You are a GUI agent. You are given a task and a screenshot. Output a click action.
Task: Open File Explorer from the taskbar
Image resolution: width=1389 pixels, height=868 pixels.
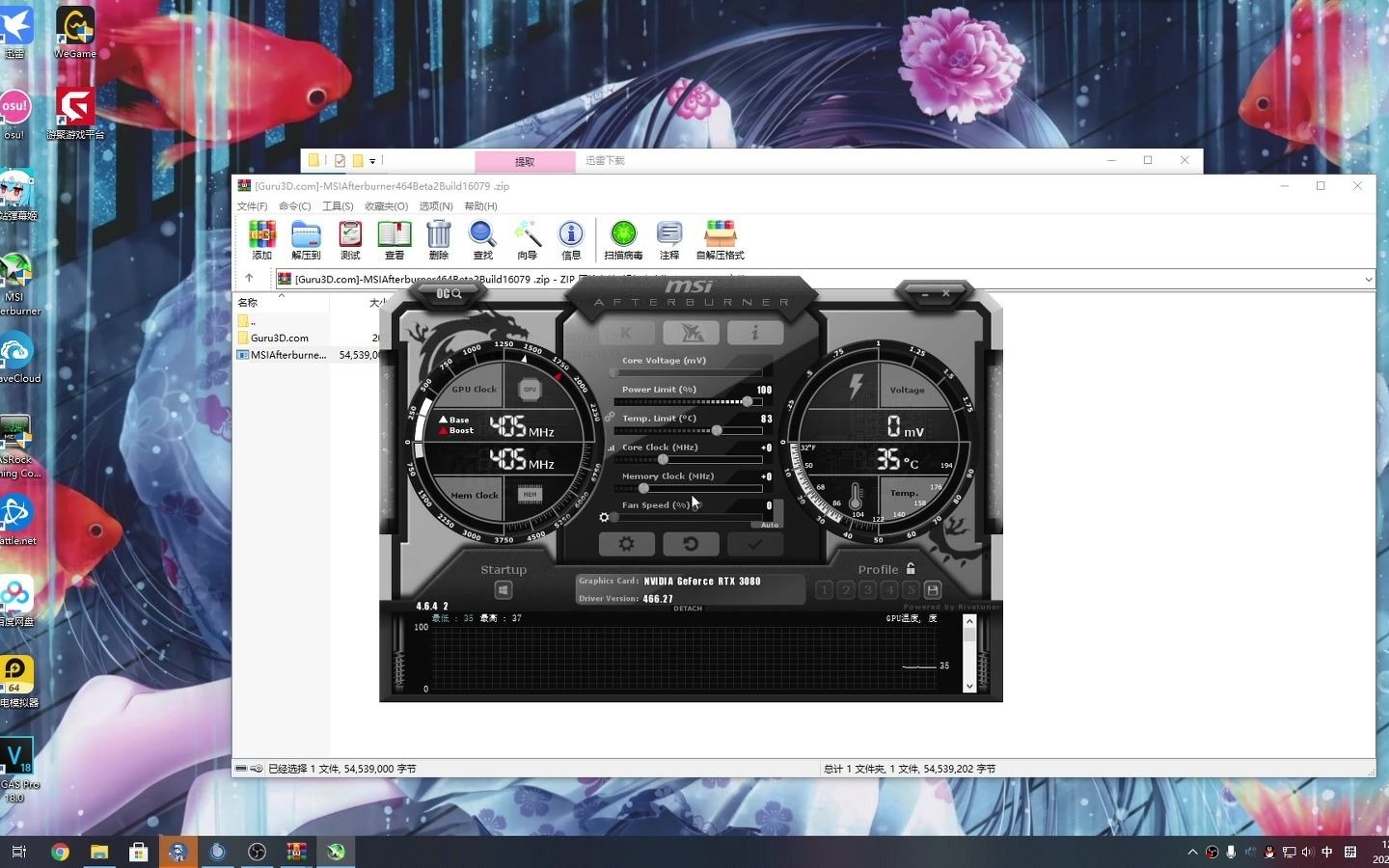click(x=99, y=852)
